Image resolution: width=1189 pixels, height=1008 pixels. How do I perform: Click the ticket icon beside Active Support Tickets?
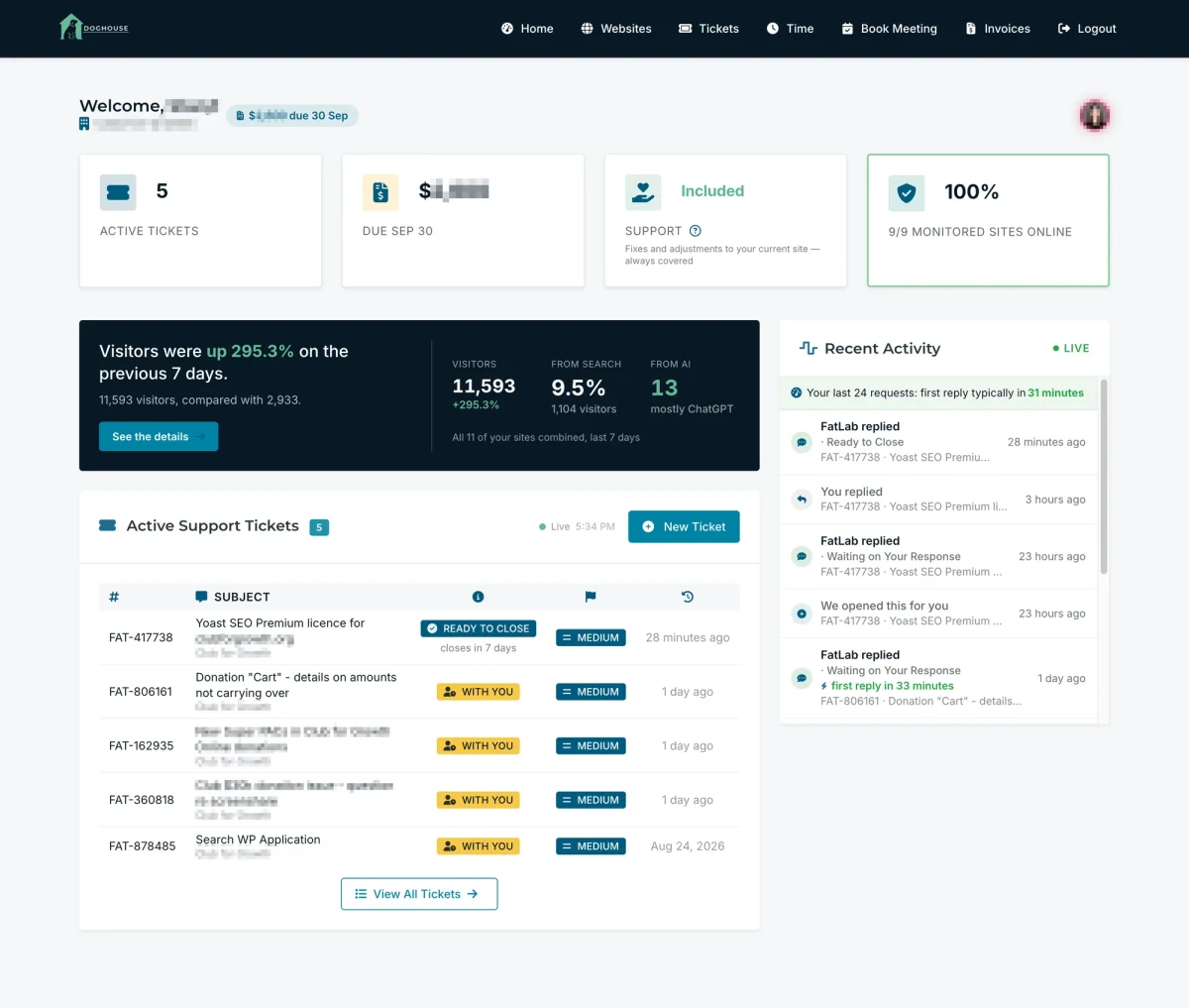pos(108,526)
